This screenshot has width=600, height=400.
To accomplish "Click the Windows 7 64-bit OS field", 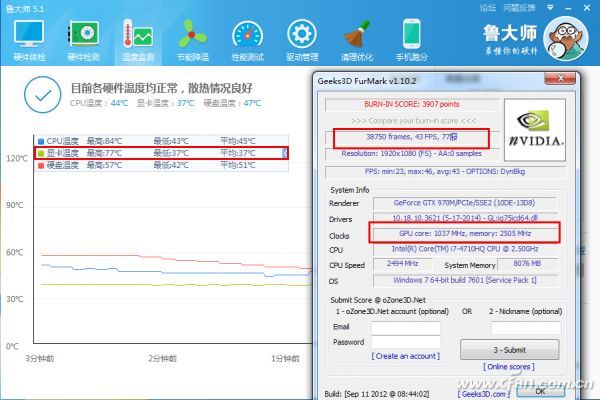I will tap(465, 280).
